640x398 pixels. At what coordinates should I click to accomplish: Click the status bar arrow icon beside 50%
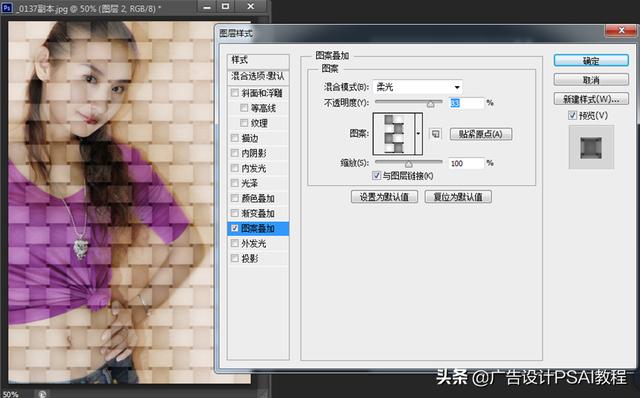pyautogui.click(x=42, y=394)
